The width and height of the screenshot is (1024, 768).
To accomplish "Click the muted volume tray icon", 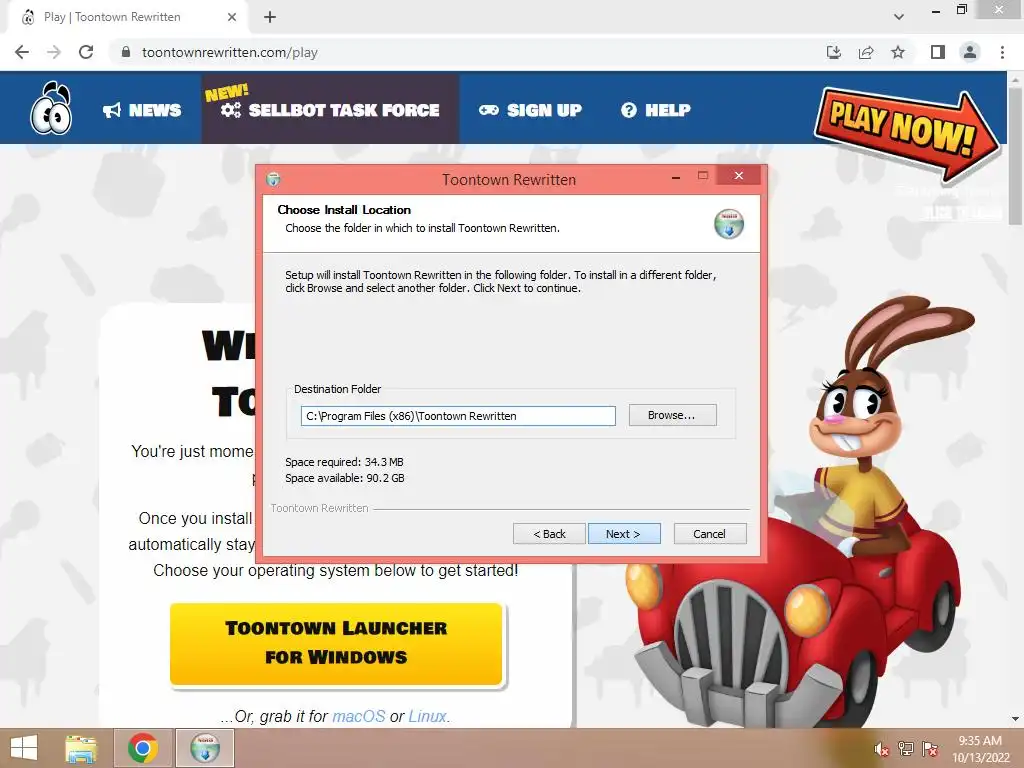I will click(882, 749).
